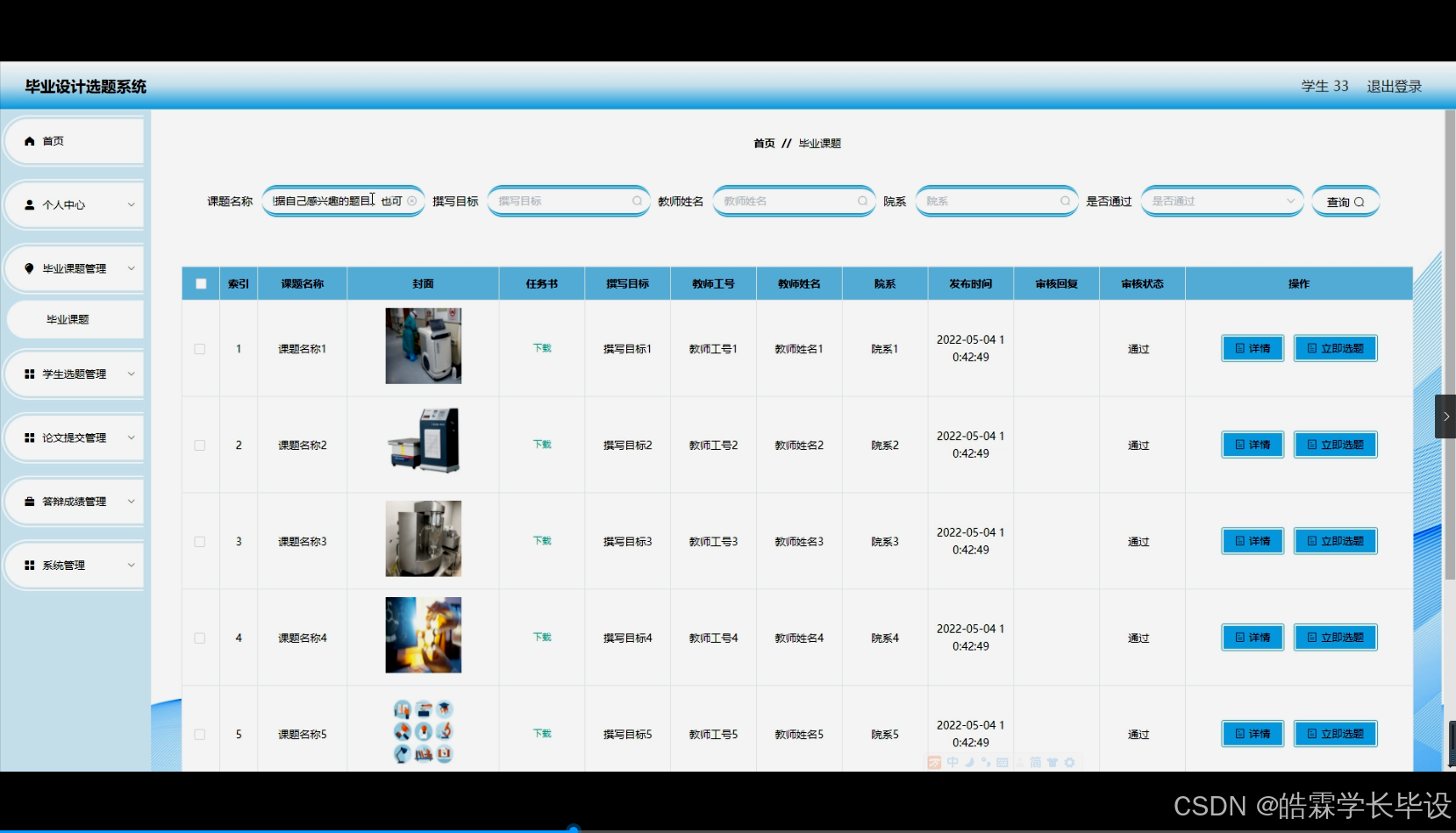
Task: Open the 是否通过 dropdown
Action: (x=1222, y=201)
